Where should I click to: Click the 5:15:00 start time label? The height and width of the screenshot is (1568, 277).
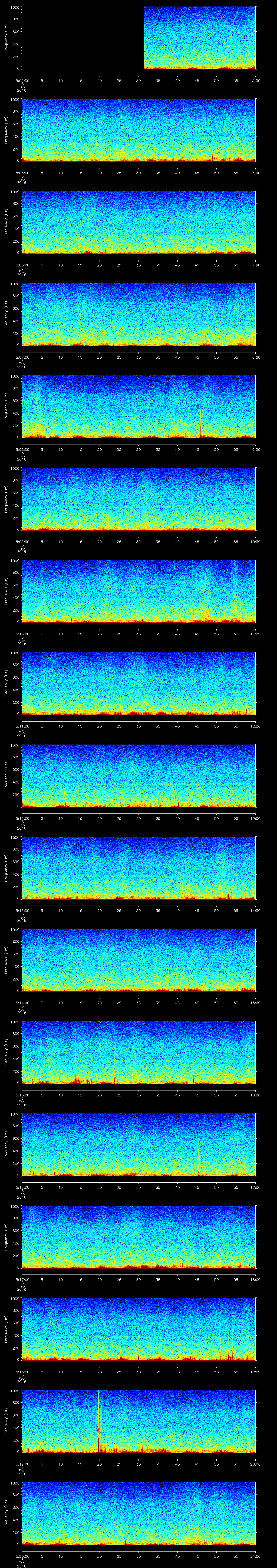click(22, 1095)
